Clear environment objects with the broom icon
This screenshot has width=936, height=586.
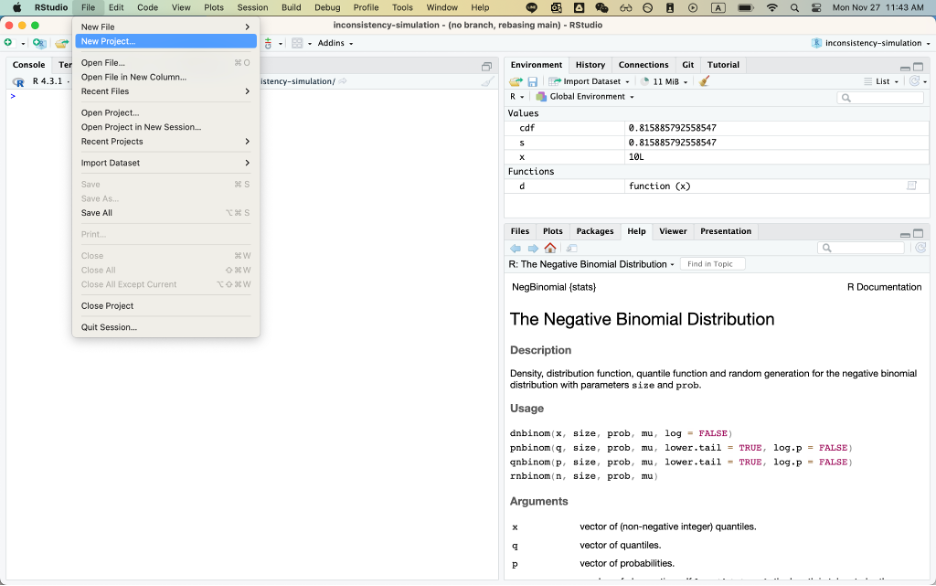704,81
